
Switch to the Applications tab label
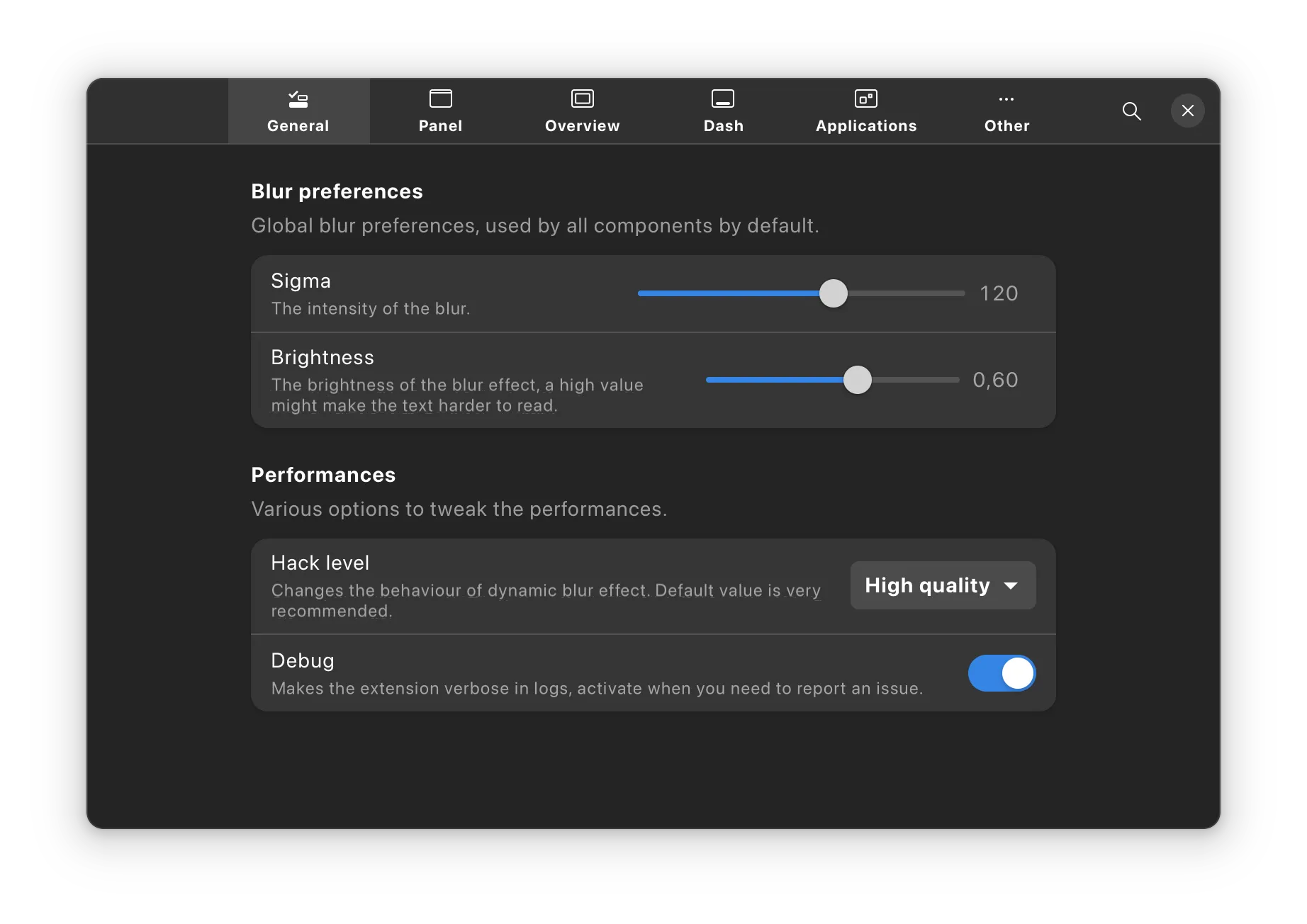(865, 126)
